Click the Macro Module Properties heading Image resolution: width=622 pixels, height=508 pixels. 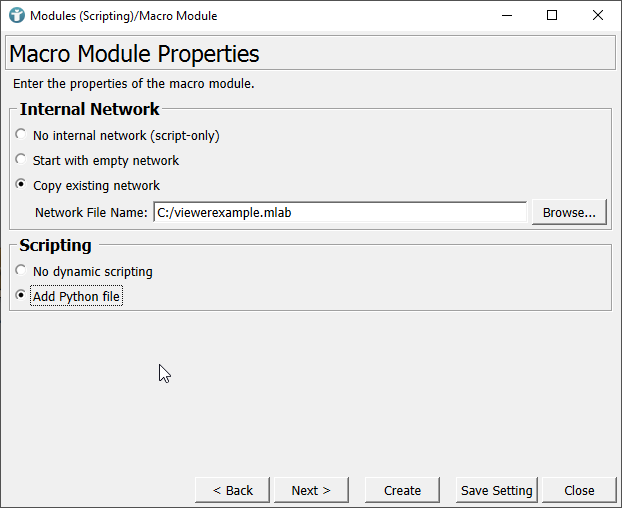[133, 54]
